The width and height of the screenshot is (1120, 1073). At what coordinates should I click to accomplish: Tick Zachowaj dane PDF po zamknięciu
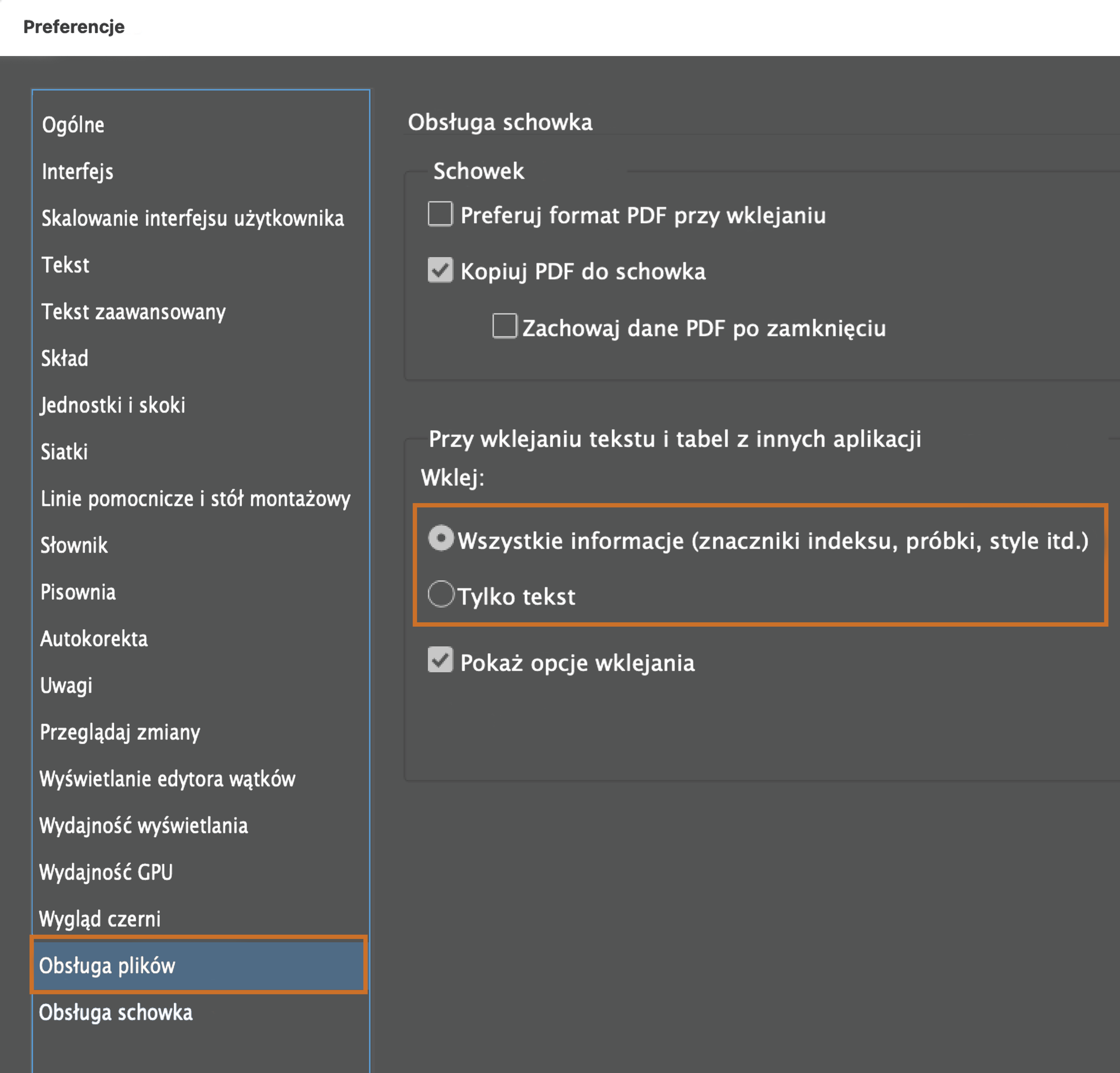pyautogui.click(x=505, y=326)
